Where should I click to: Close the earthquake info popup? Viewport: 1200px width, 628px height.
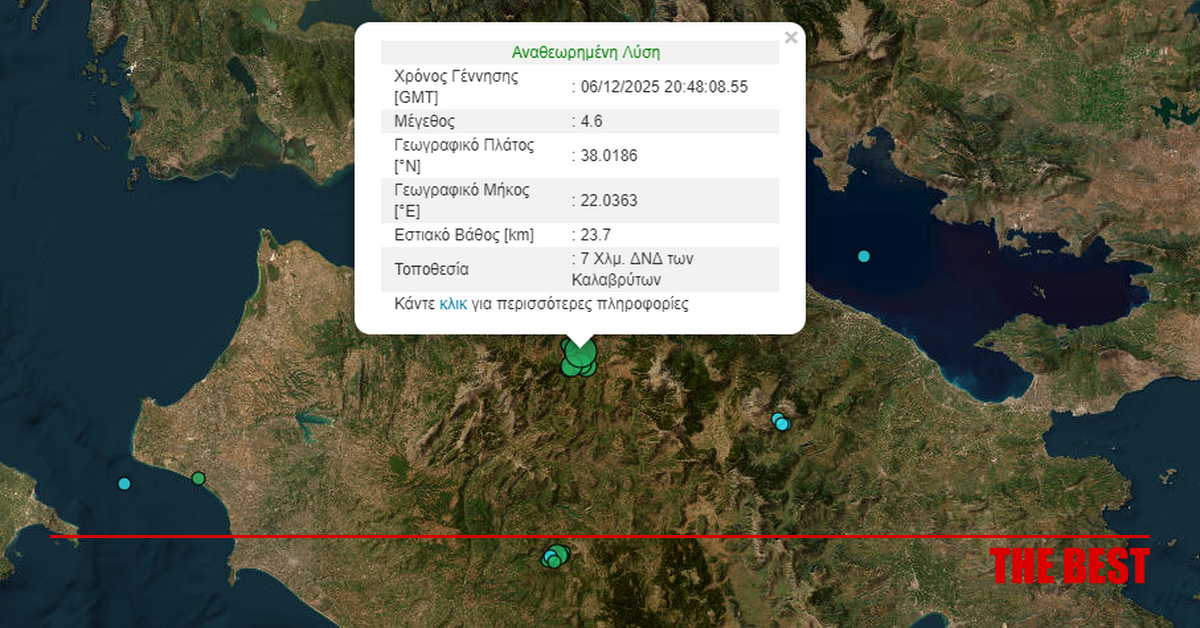pyautogui.click(x=791, y=38)
